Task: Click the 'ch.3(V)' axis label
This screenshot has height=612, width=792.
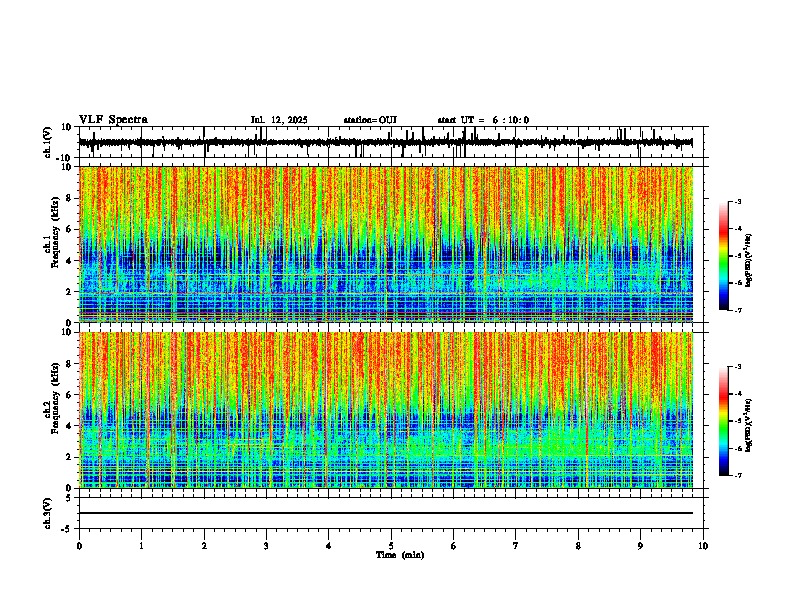Action: pyautogui.click(x=47, y=513)
